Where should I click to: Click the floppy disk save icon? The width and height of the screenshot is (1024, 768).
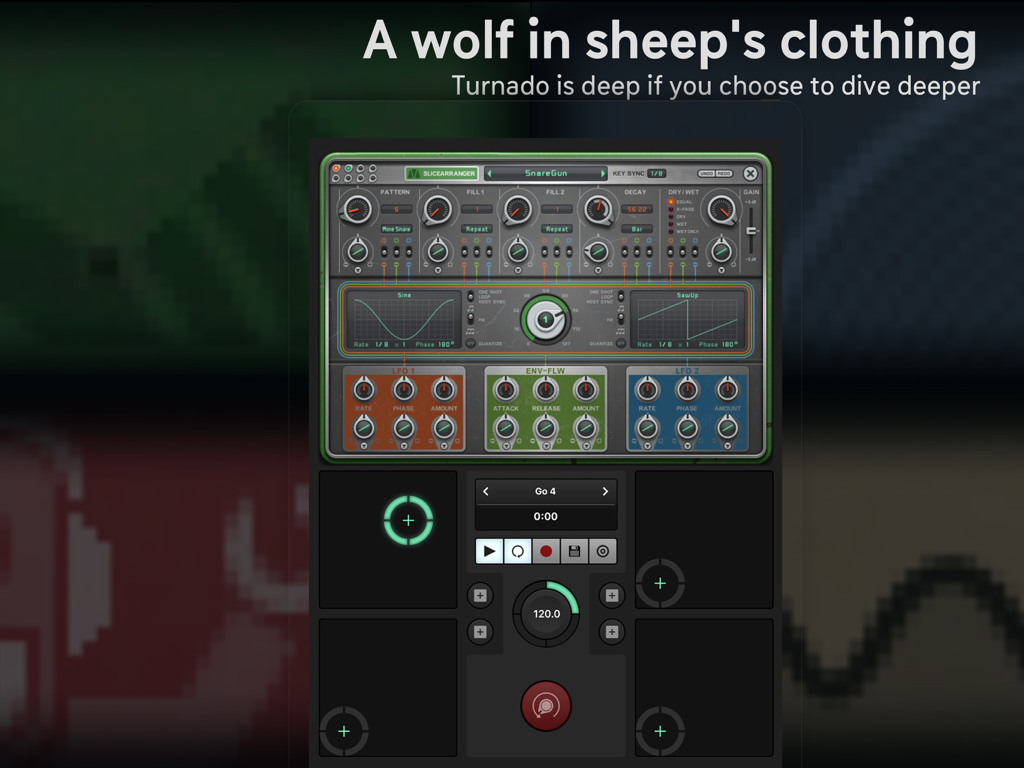pyautogui.click(x=573, y=551)
